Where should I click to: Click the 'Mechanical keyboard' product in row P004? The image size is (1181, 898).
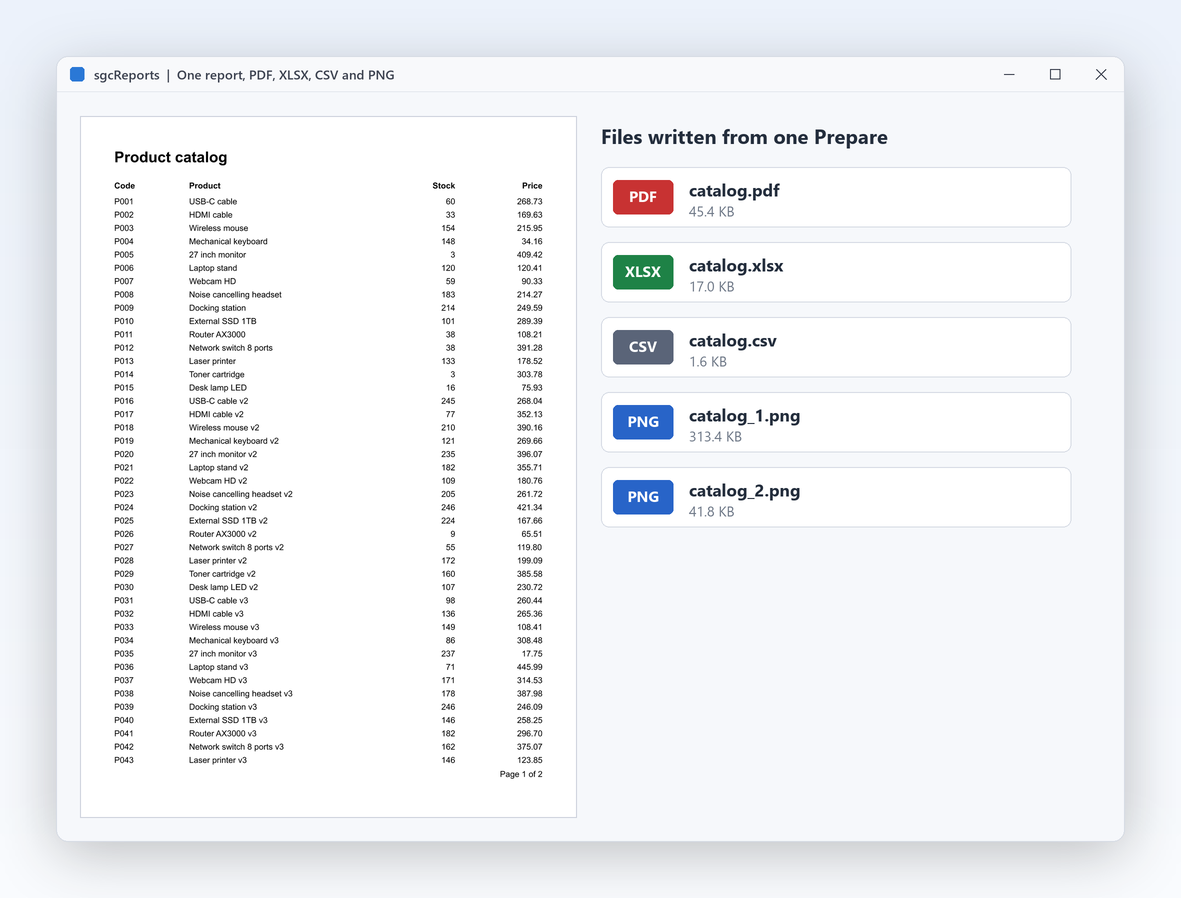click(228, 242)
